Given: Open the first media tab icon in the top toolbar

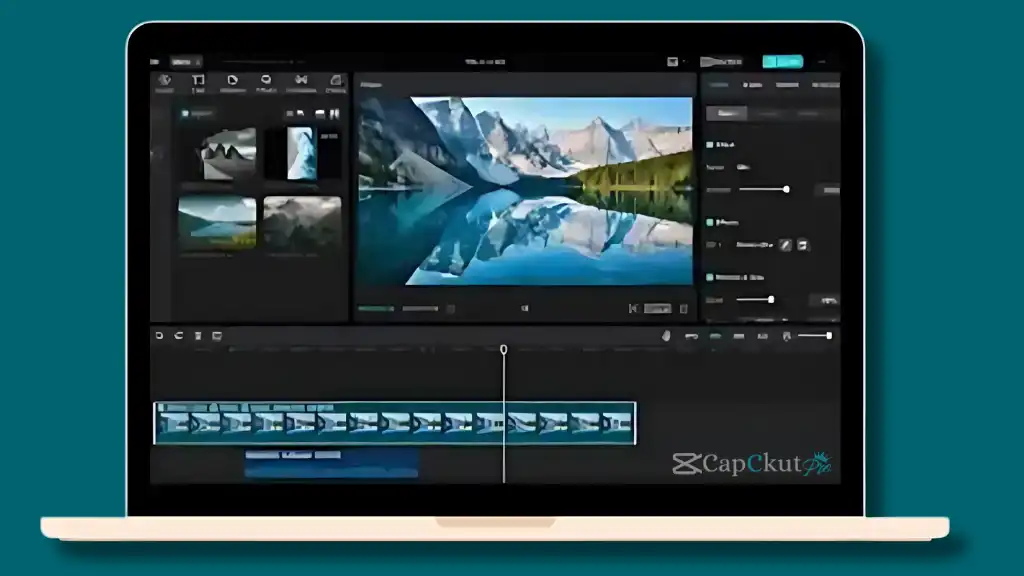Looking at the screenshot, I should point(165,80).
